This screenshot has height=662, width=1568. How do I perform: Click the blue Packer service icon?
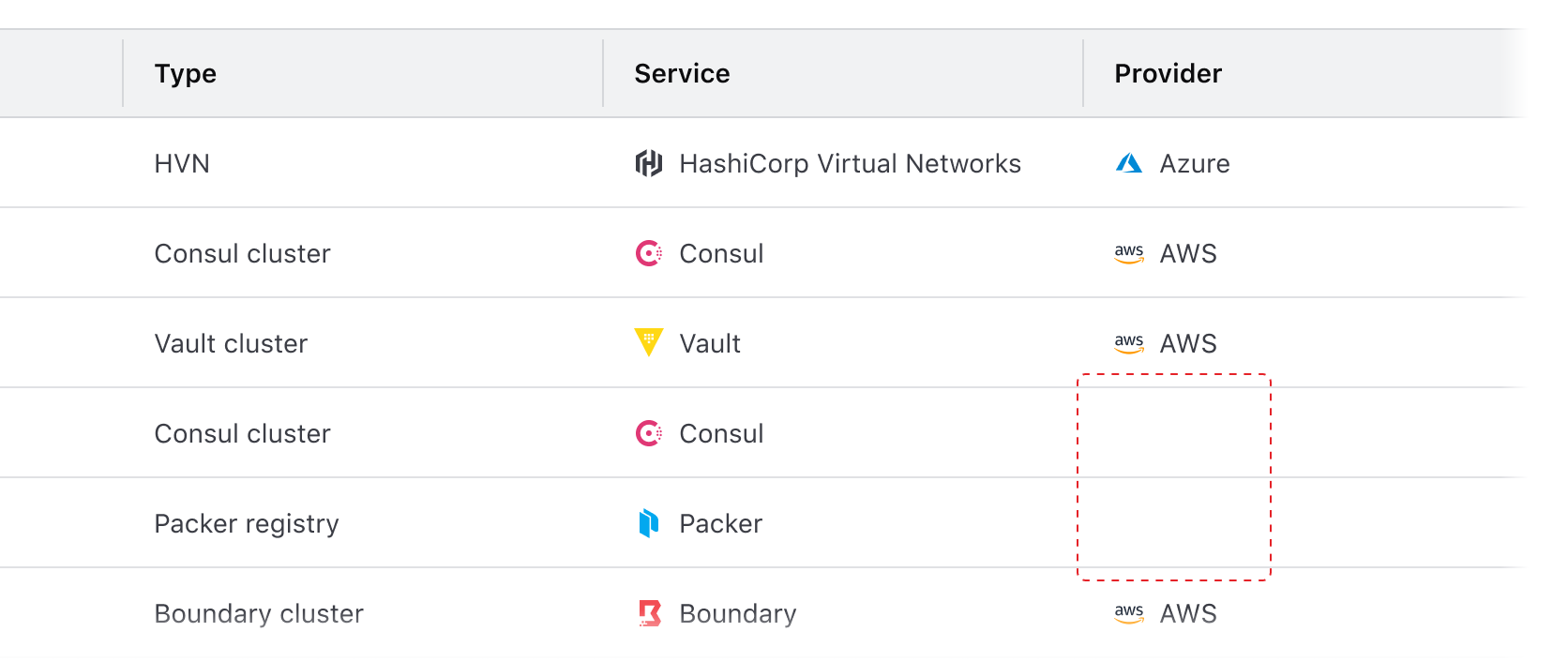tap(649, 523)
